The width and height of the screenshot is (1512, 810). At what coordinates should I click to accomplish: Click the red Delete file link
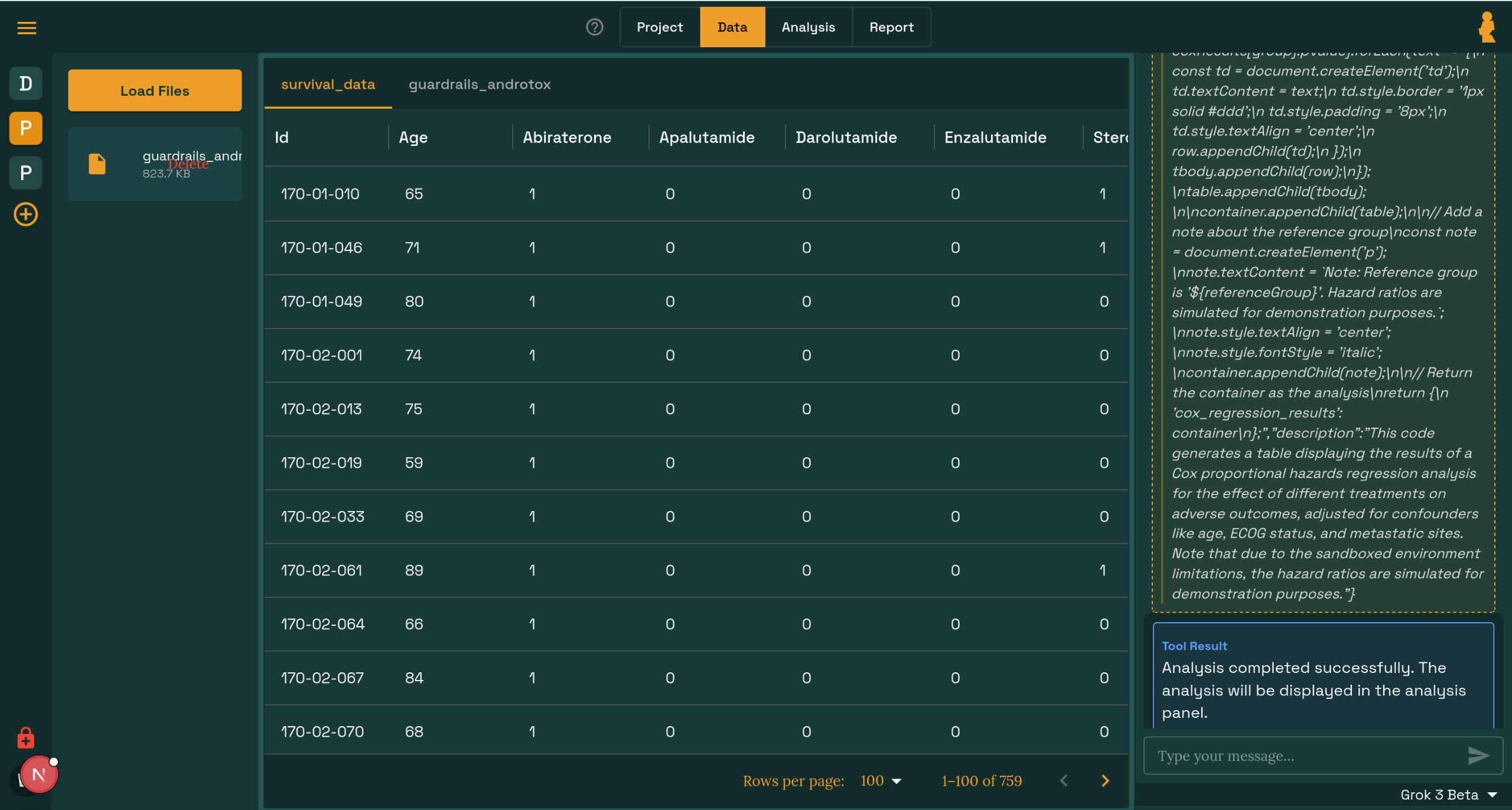pos(188,164)
